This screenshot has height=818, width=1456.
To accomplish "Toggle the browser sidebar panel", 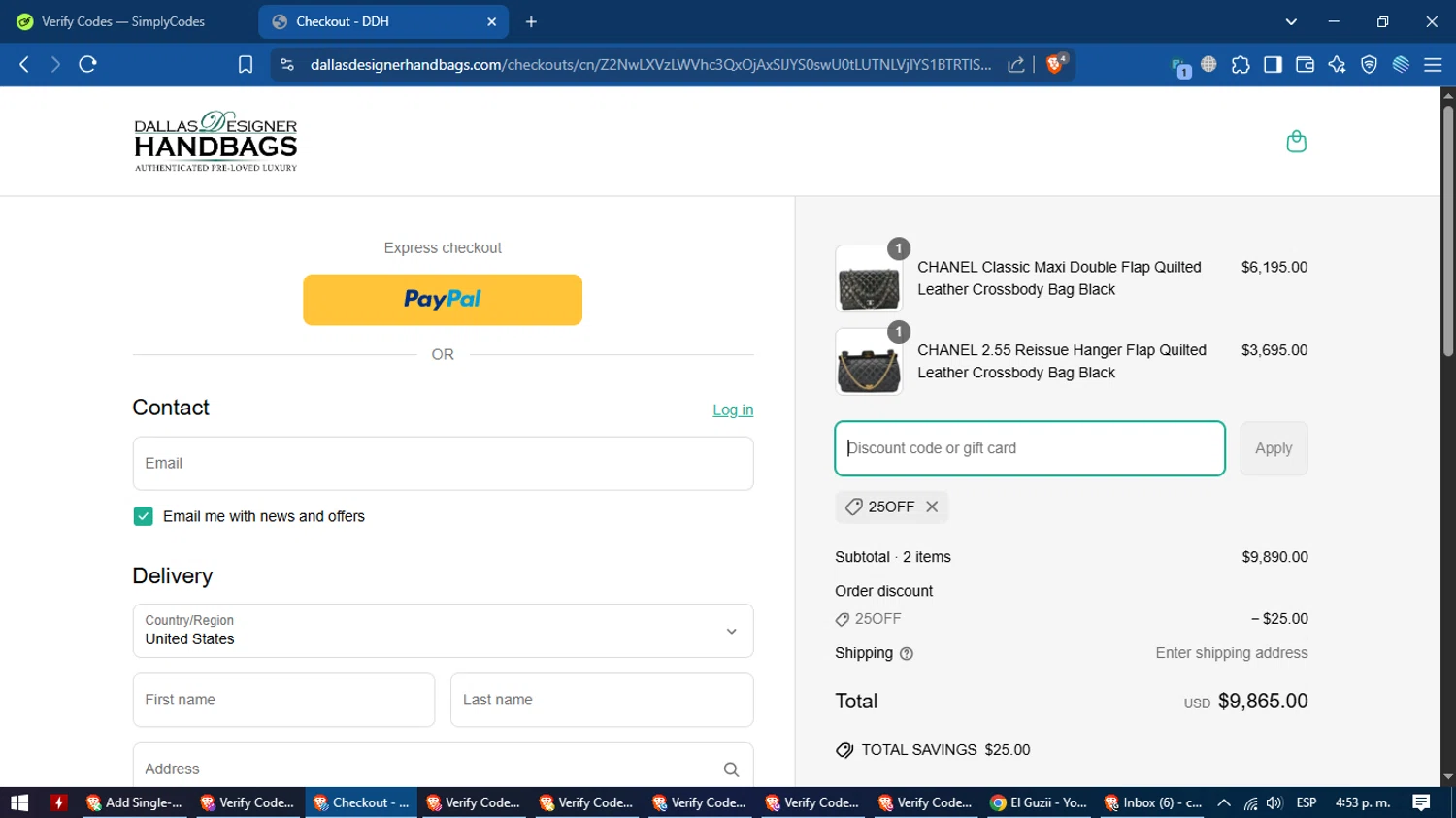I will coord(1273,64).
